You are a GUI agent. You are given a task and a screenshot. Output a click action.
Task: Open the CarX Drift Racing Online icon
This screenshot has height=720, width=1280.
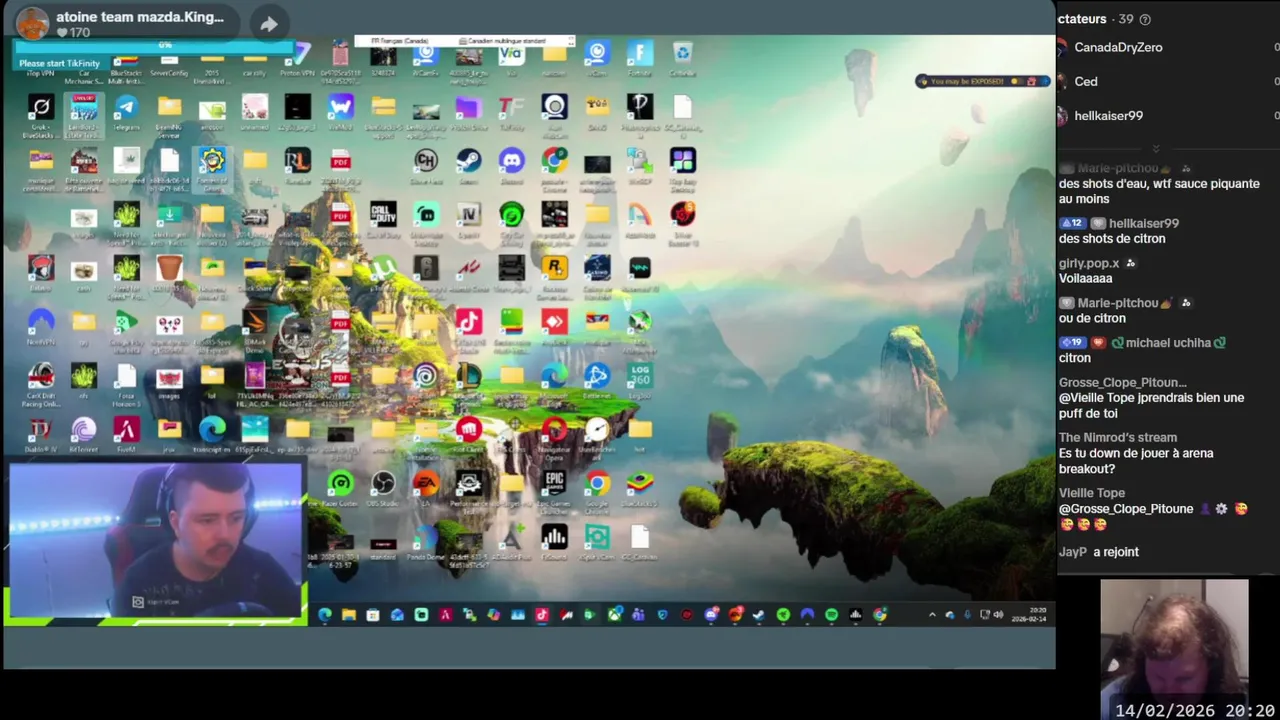point(41,375)
